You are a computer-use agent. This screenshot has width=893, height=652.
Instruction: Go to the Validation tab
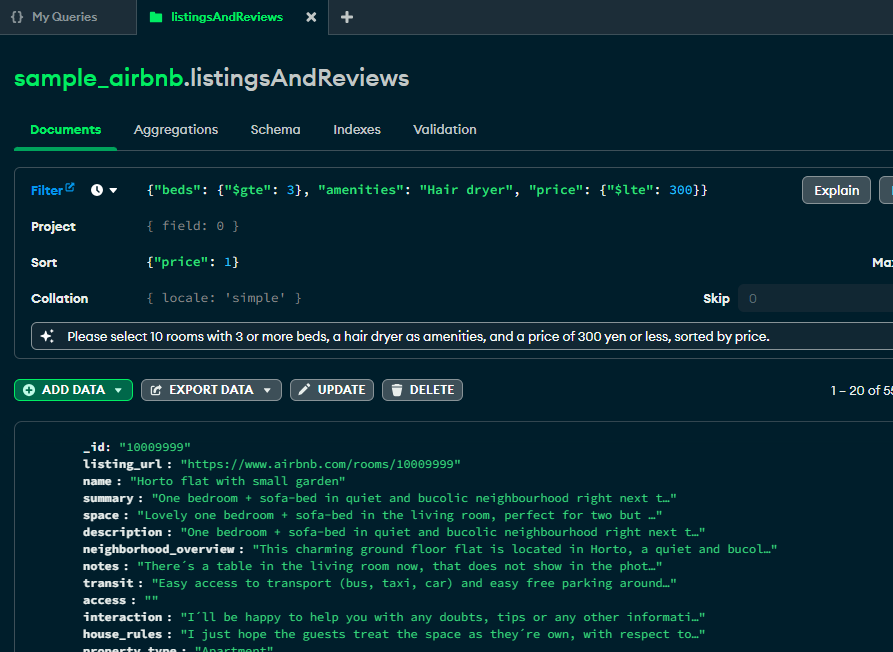(x=445, y=130)
